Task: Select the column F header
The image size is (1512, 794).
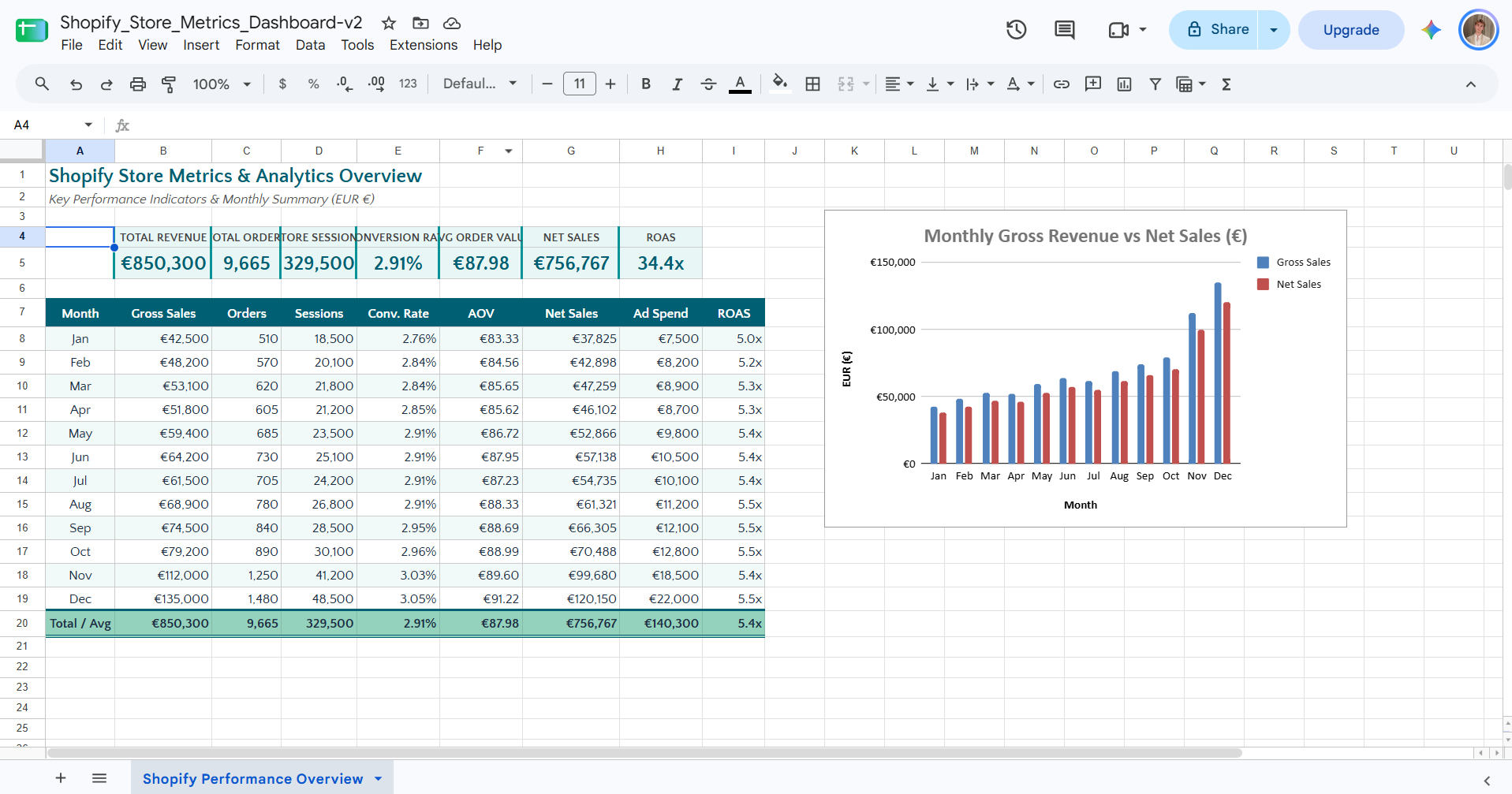Action: pyautogui.click(x=480, y=151)
